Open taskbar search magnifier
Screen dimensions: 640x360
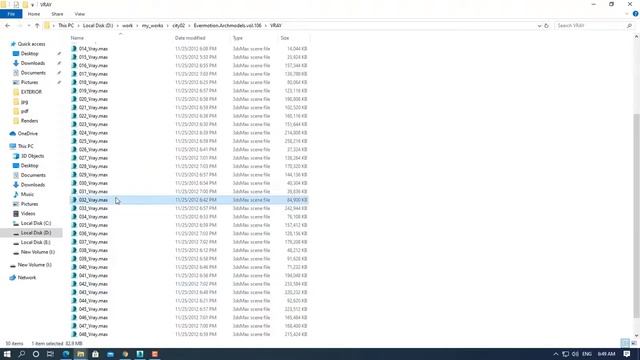coord(22,354)
